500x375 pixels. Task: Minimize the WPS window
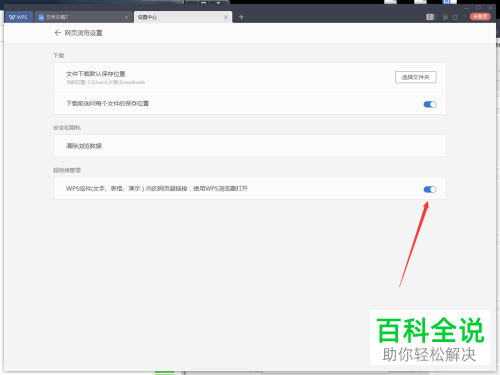tap(466, 7)
